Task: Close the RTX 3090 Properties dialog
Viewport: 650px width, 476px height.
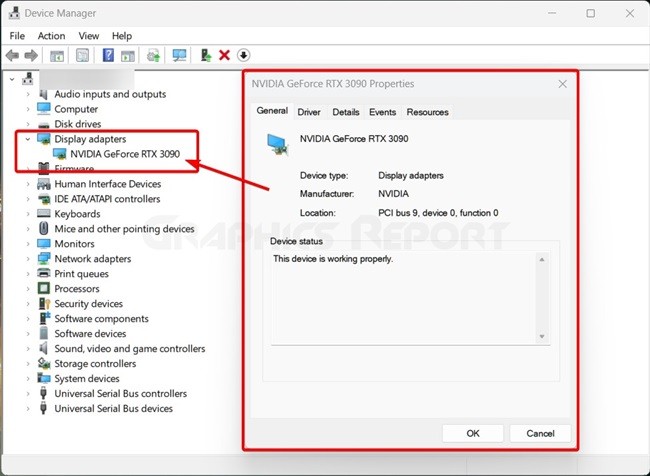Action: (563, 84)
